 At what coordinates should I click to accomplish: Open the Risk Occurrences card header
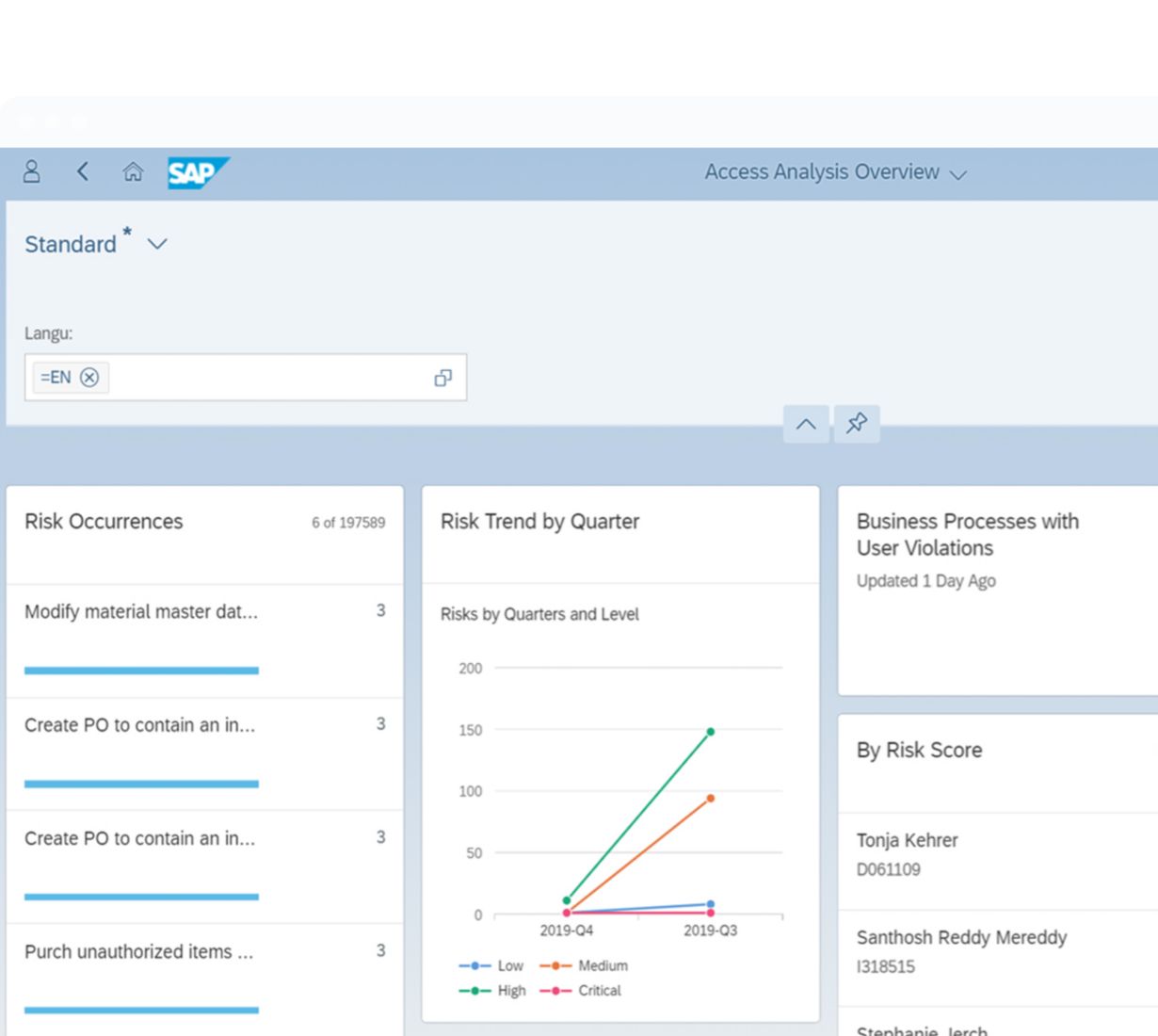coord(204,523)
